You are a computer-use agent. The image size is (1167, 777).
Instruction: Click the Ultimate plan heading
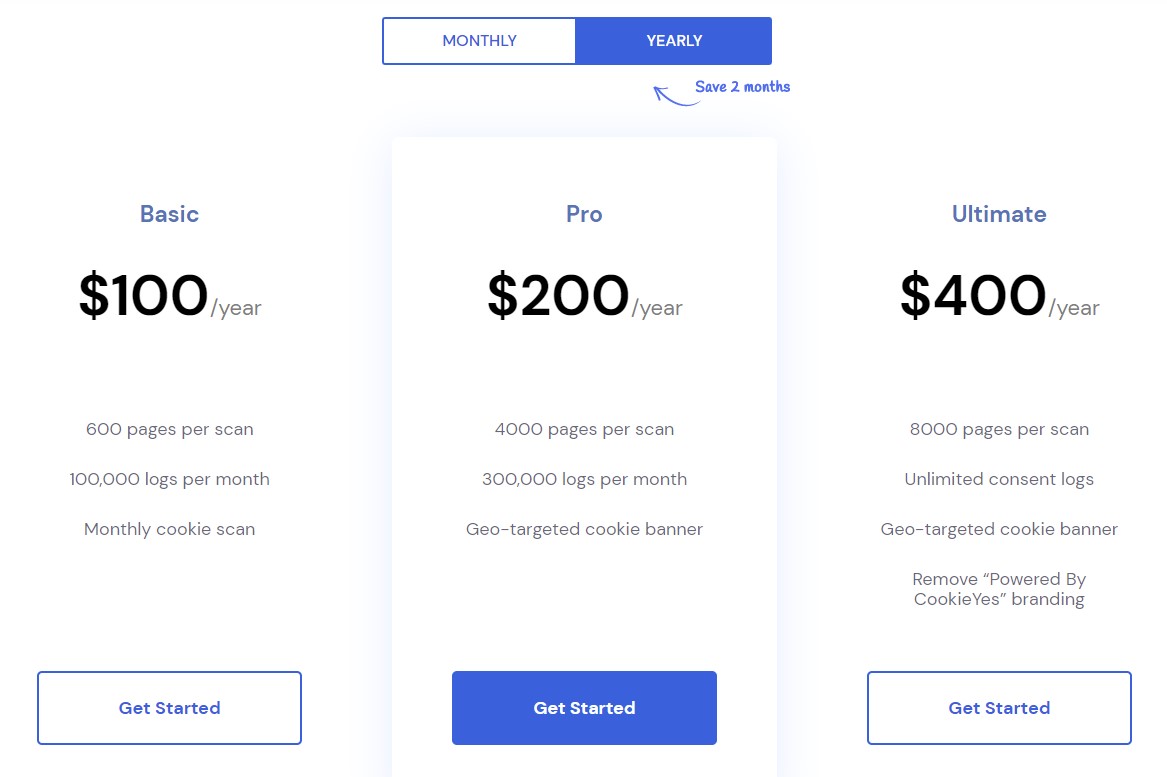click(999, 214)
